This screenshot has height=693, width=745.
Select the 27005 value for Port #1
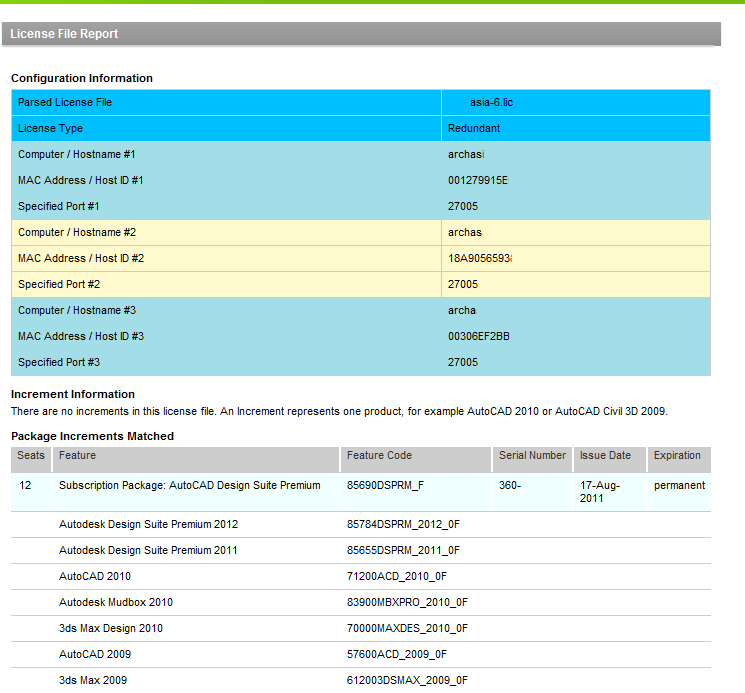463,206
